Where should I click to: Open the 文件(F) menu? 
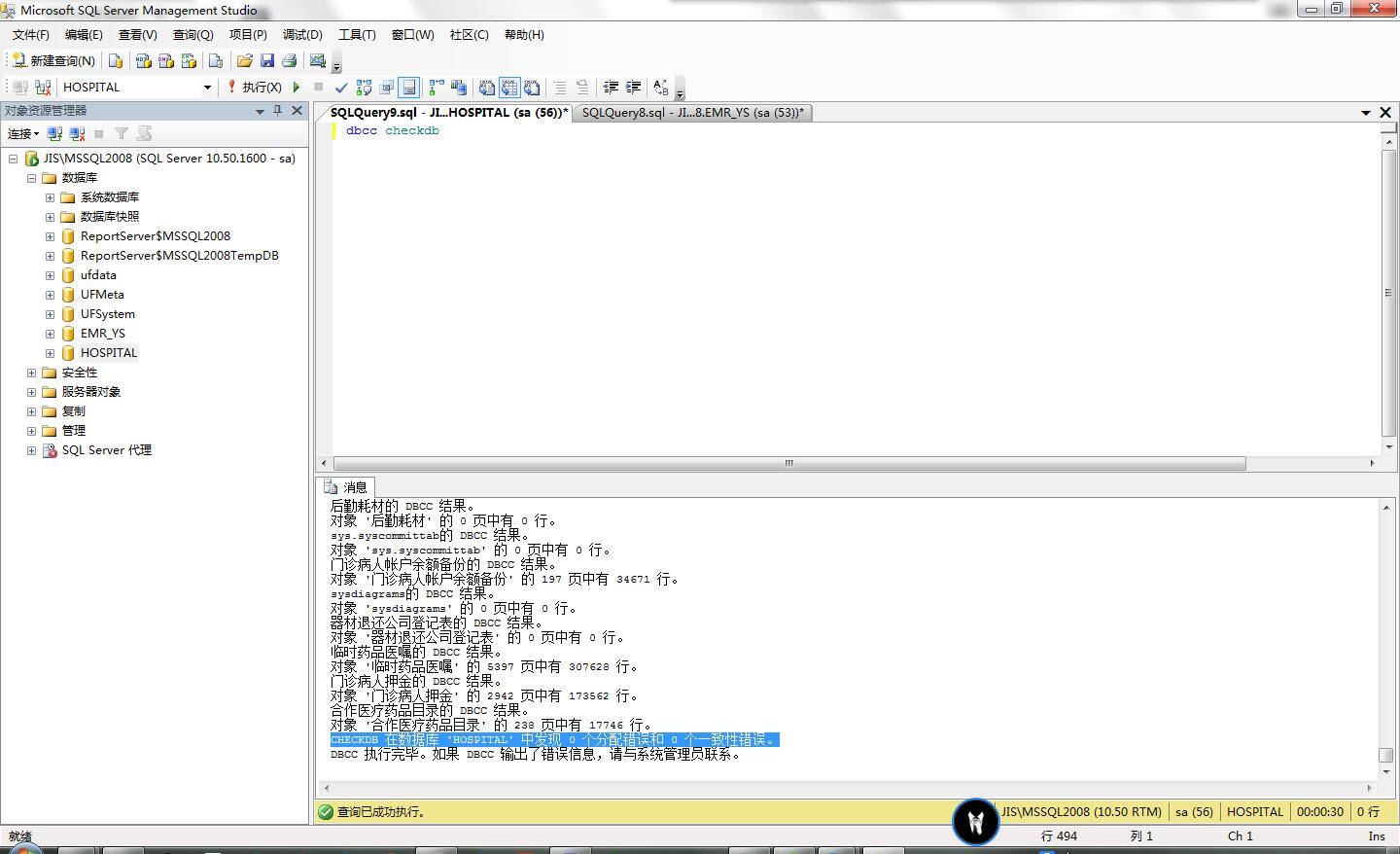tap(30, 35)
